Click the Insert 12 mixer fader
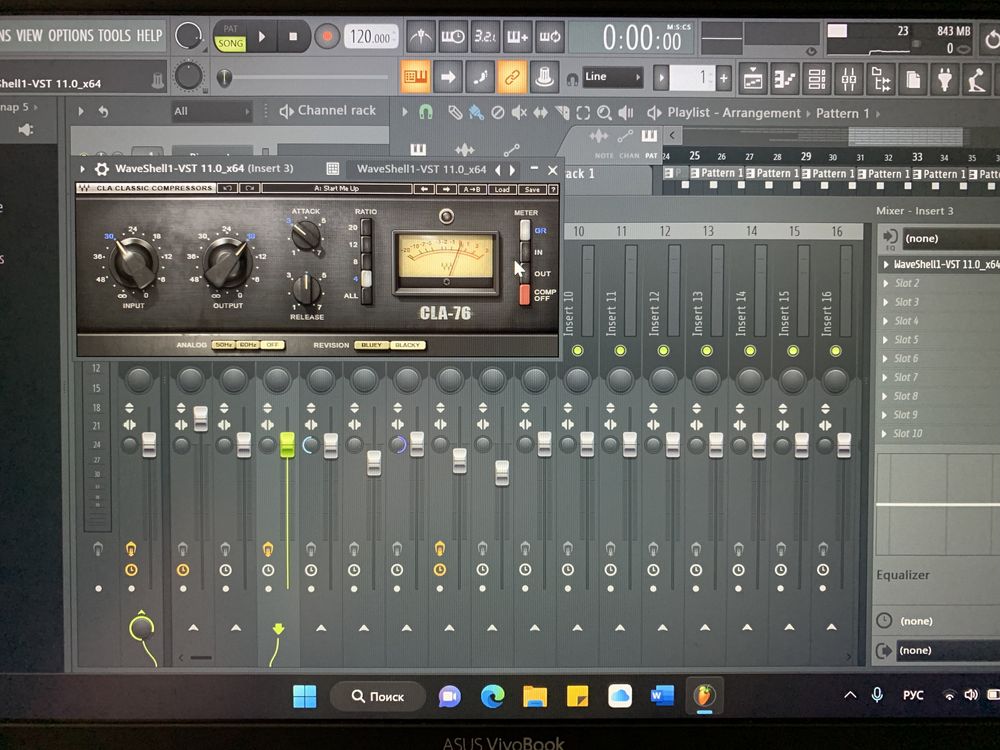 pos(673,445)
